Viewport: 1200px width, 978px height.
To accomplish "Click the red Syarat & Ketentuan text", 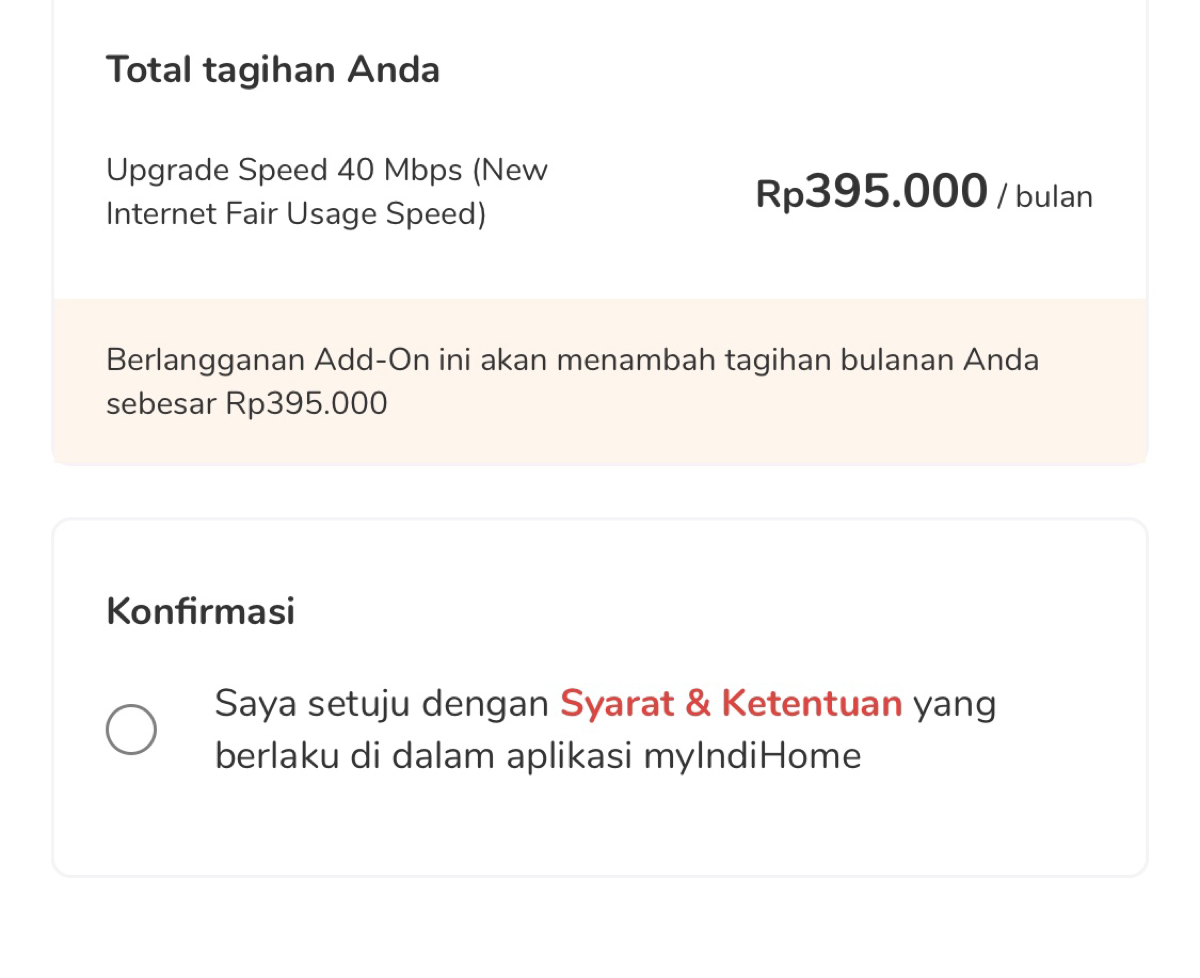I will click(733, 703).
